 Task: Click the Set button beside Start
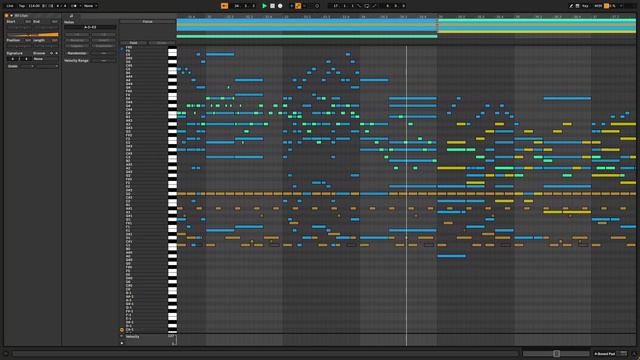[x=28, y=22]
